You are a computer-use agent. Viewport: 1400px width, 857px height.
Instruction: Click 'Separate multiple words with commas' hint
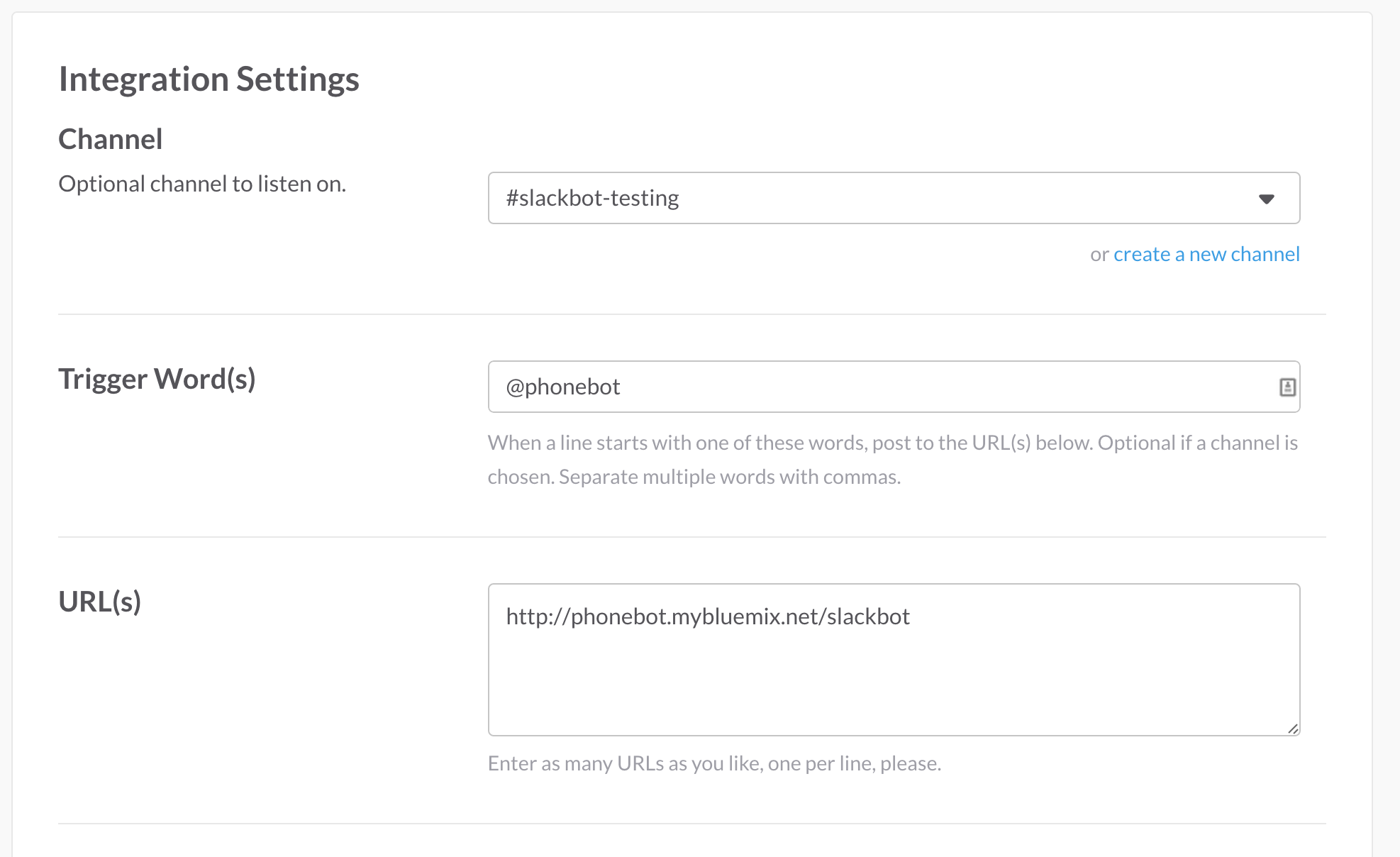729,477
